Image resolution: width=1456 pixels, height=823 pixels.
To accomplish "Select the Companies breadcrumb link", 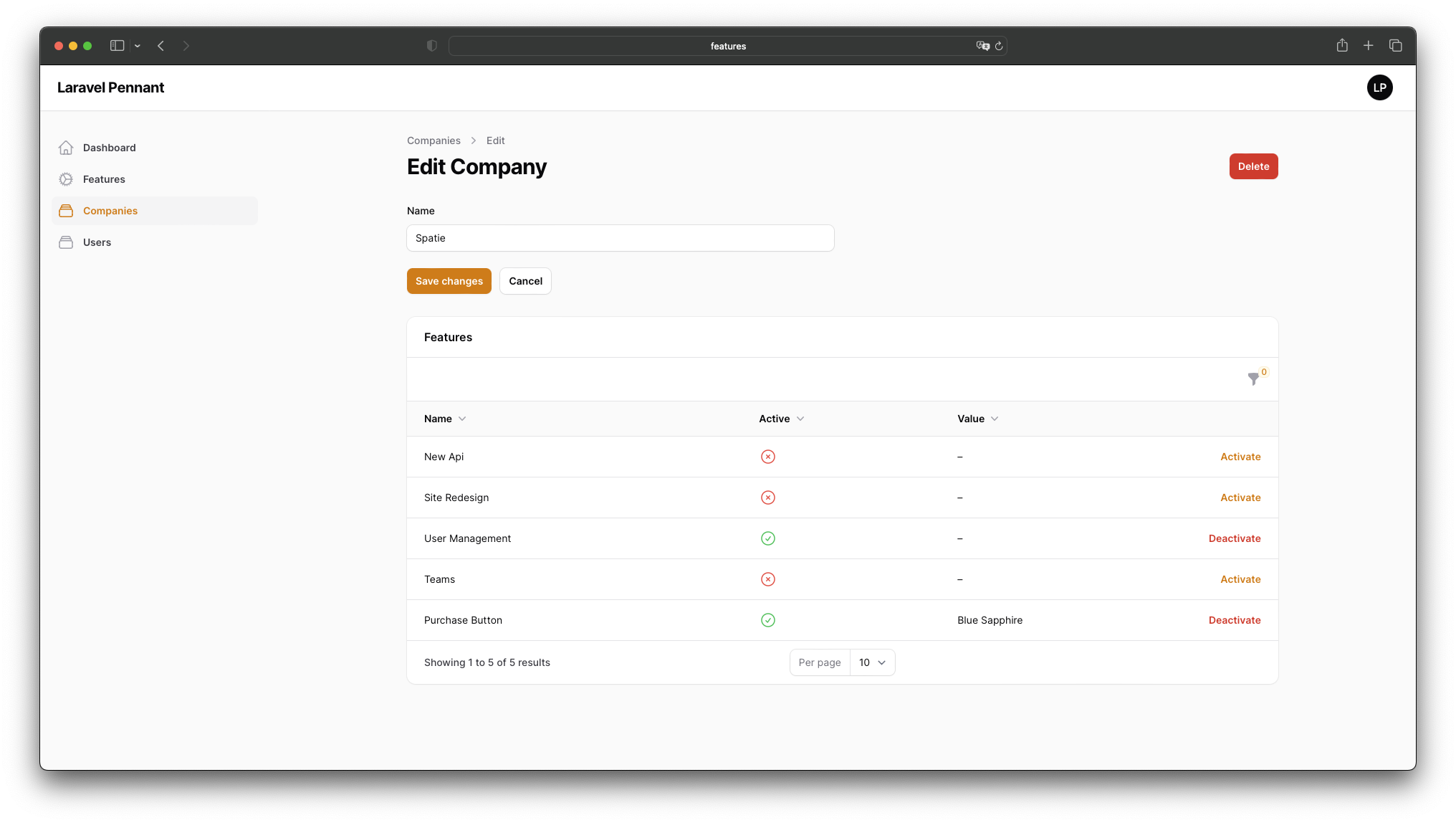I will click(434, 140).
